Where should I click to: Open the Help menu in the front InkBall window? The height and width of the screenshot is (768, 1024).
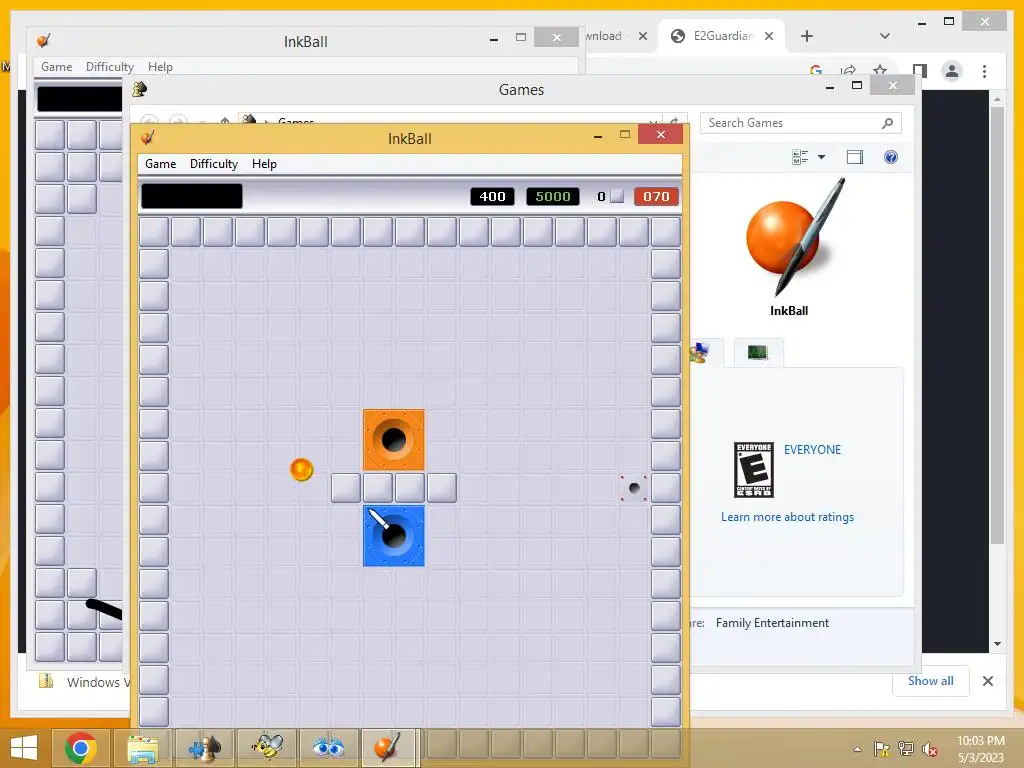pyautogui.click(x=264, y=164)
